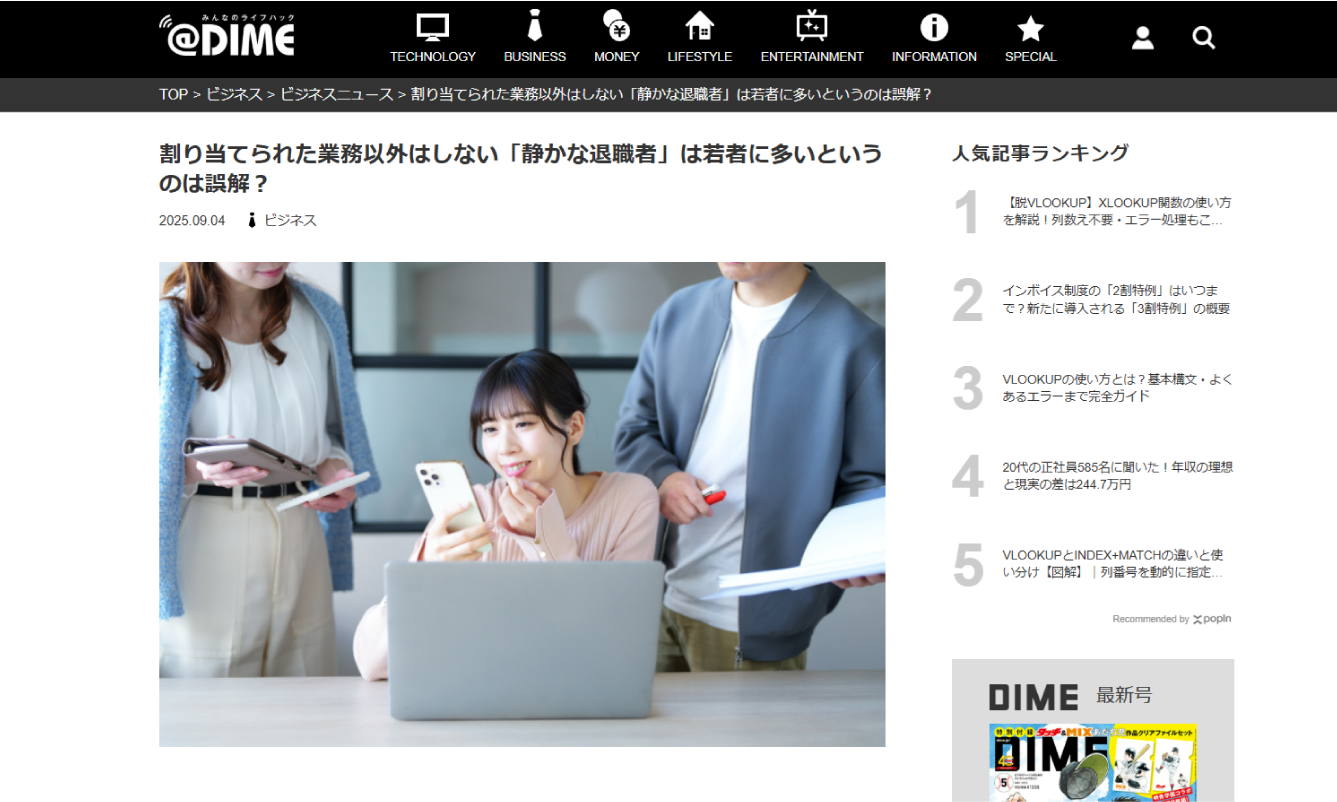
Task: Click the DIME latest issue cover
Action: coord(1092,762)
